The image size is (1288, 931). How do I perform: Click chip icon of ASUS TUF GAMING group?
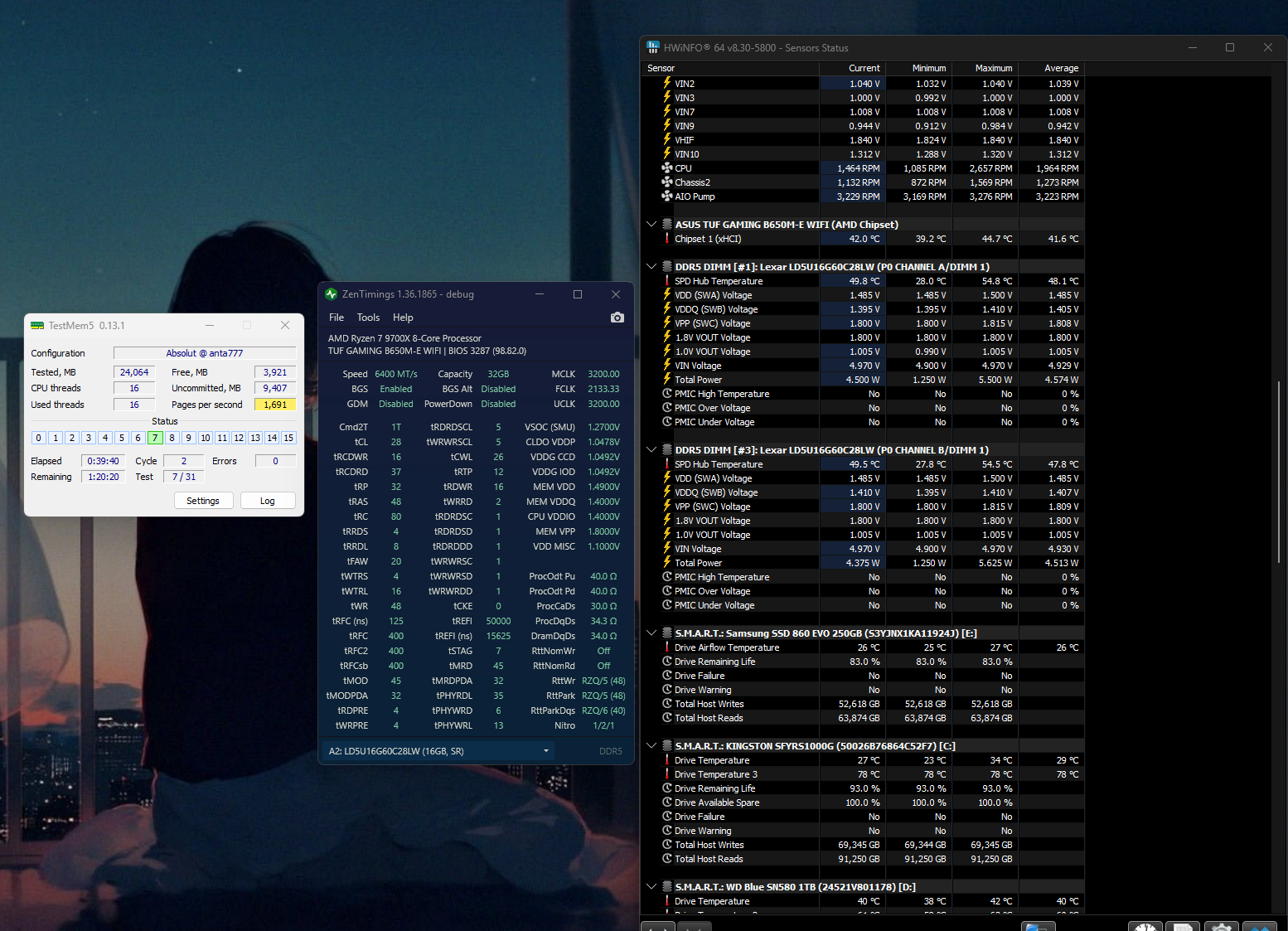667,224
